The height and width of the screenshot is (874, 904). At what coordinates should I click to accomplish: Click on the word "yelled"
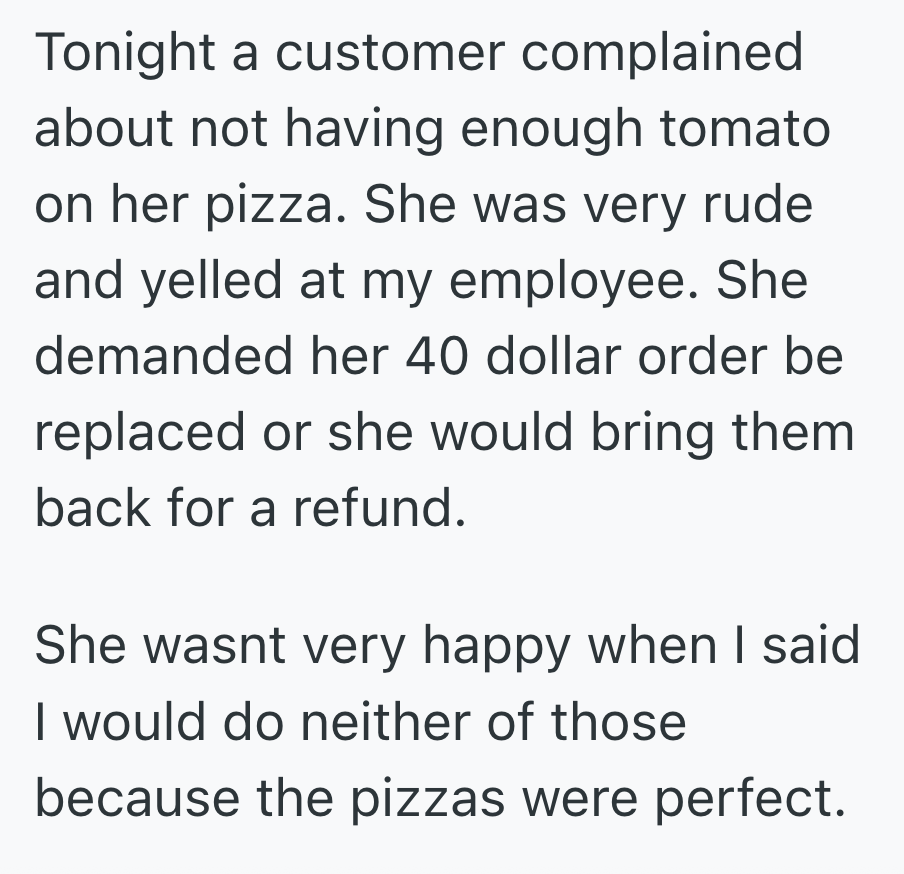click(196, 282)
